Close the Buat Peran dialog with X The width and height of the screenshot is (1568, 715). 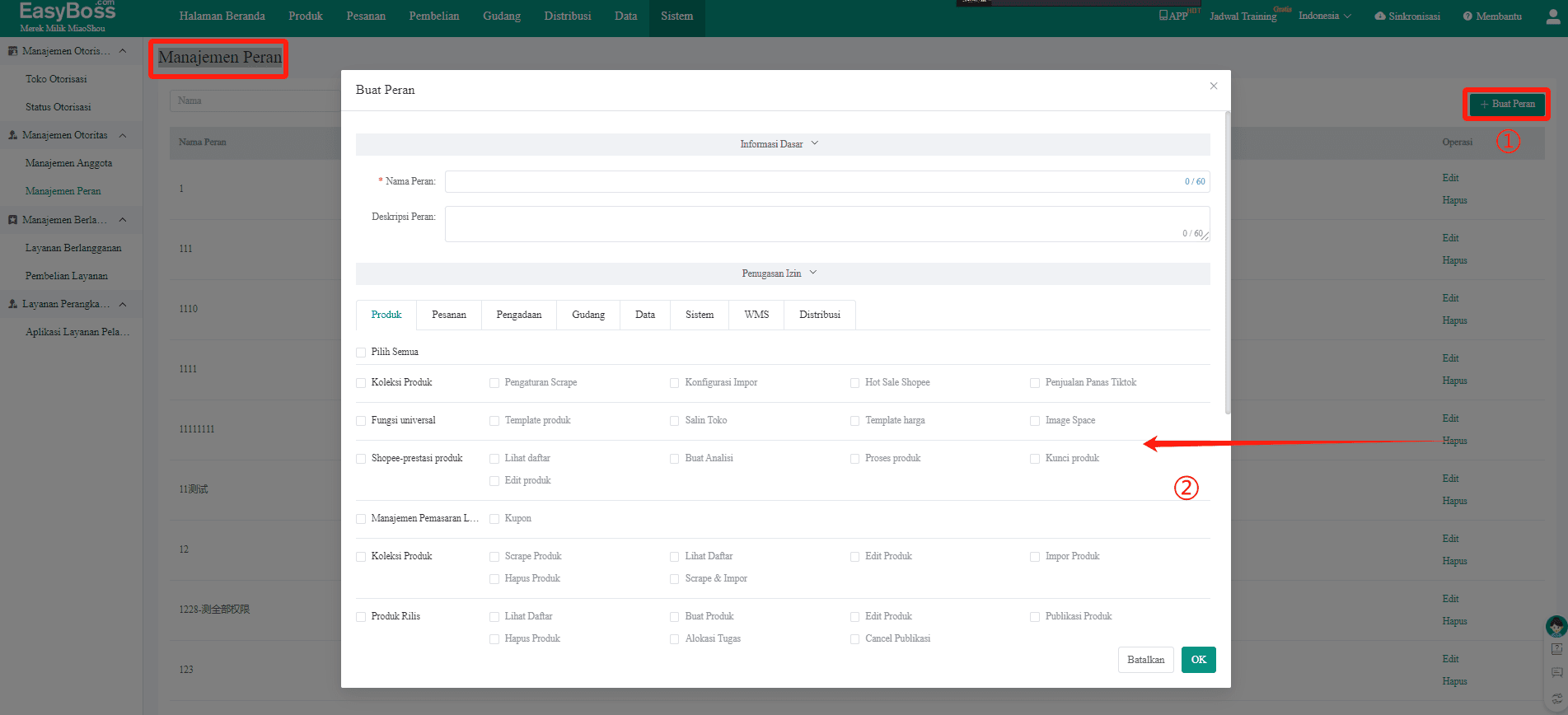[1213, 86]
